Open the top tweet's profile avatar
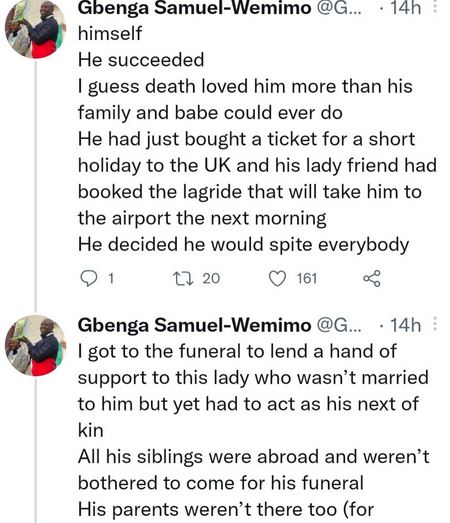The image size is (450, 523). [35, 28]
